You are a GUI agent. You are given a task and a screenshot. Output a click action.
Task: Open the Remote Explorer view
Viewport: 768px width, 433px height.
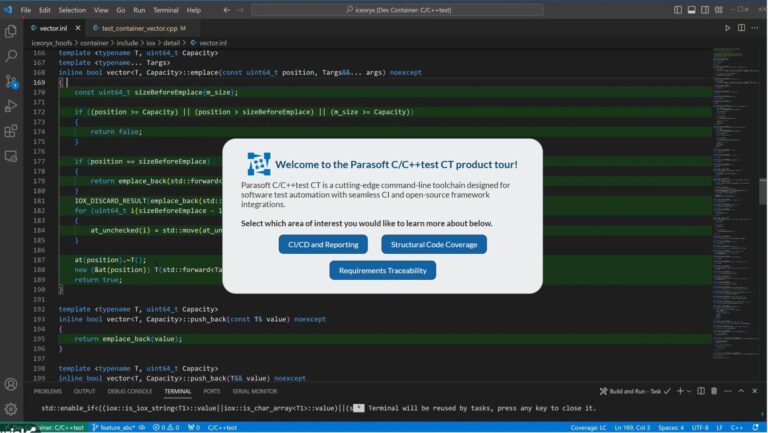[x=11, y=156]
